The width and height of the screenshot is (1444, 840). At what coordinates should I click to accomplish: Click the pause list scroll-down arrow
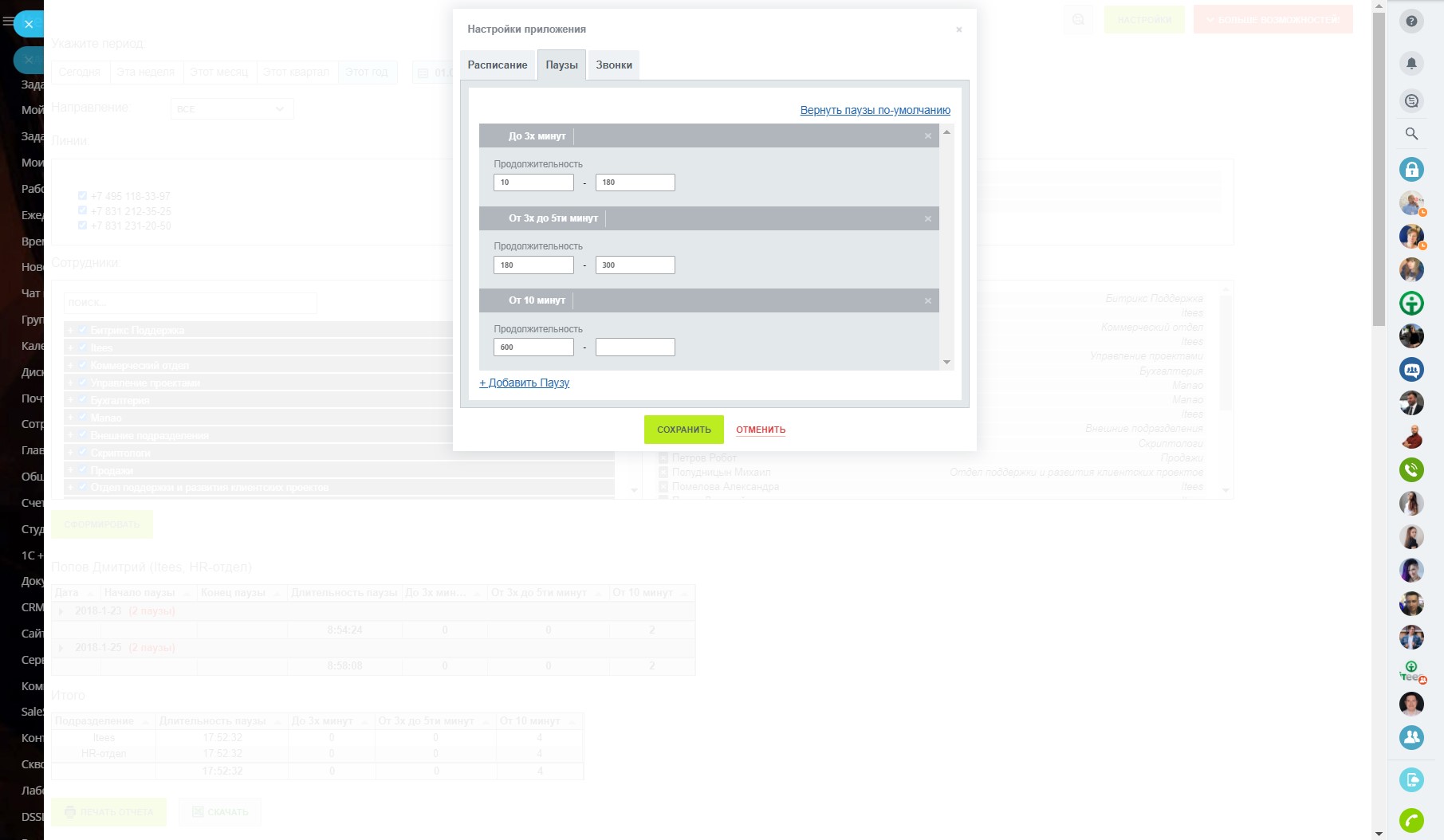946,363
